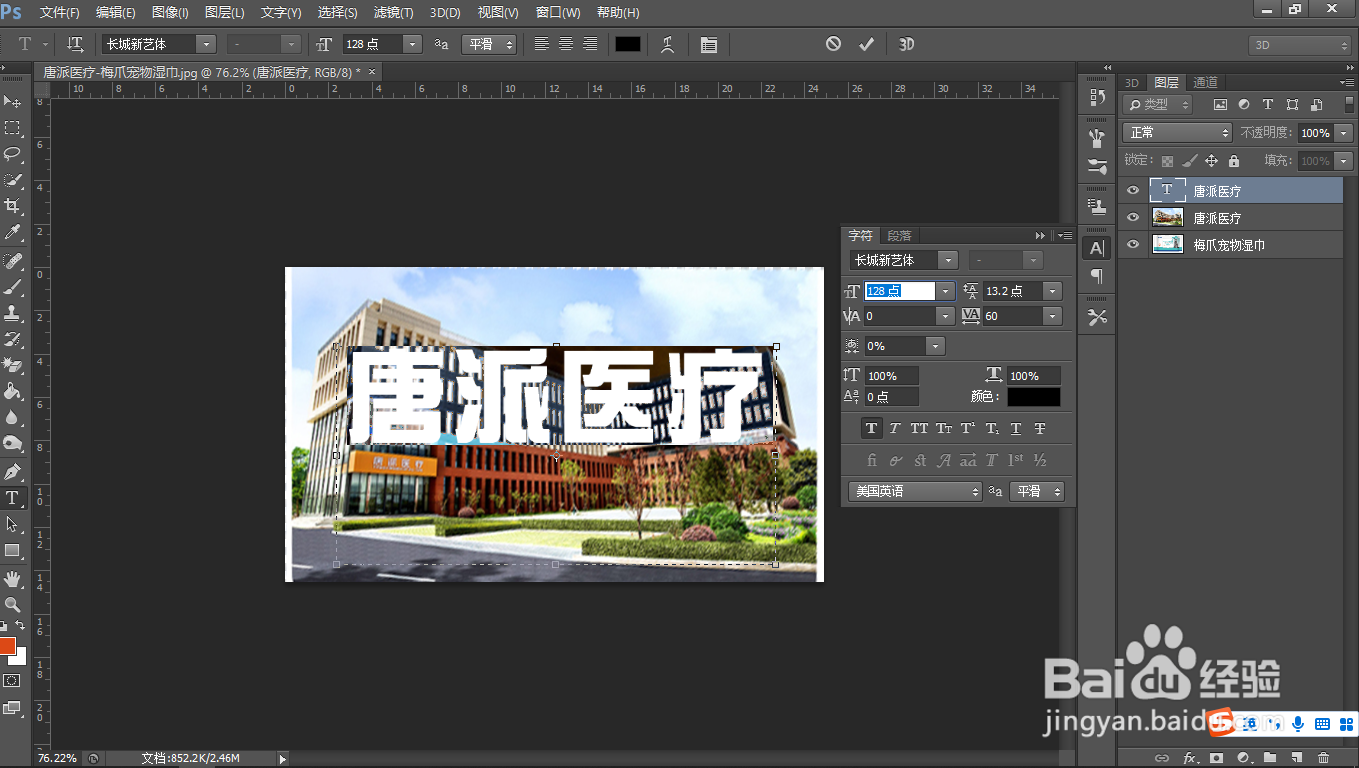This screenshot has width=1359, height=768.
Task: Filter layers by type layers icon
Action: [x=1268, y=104]
